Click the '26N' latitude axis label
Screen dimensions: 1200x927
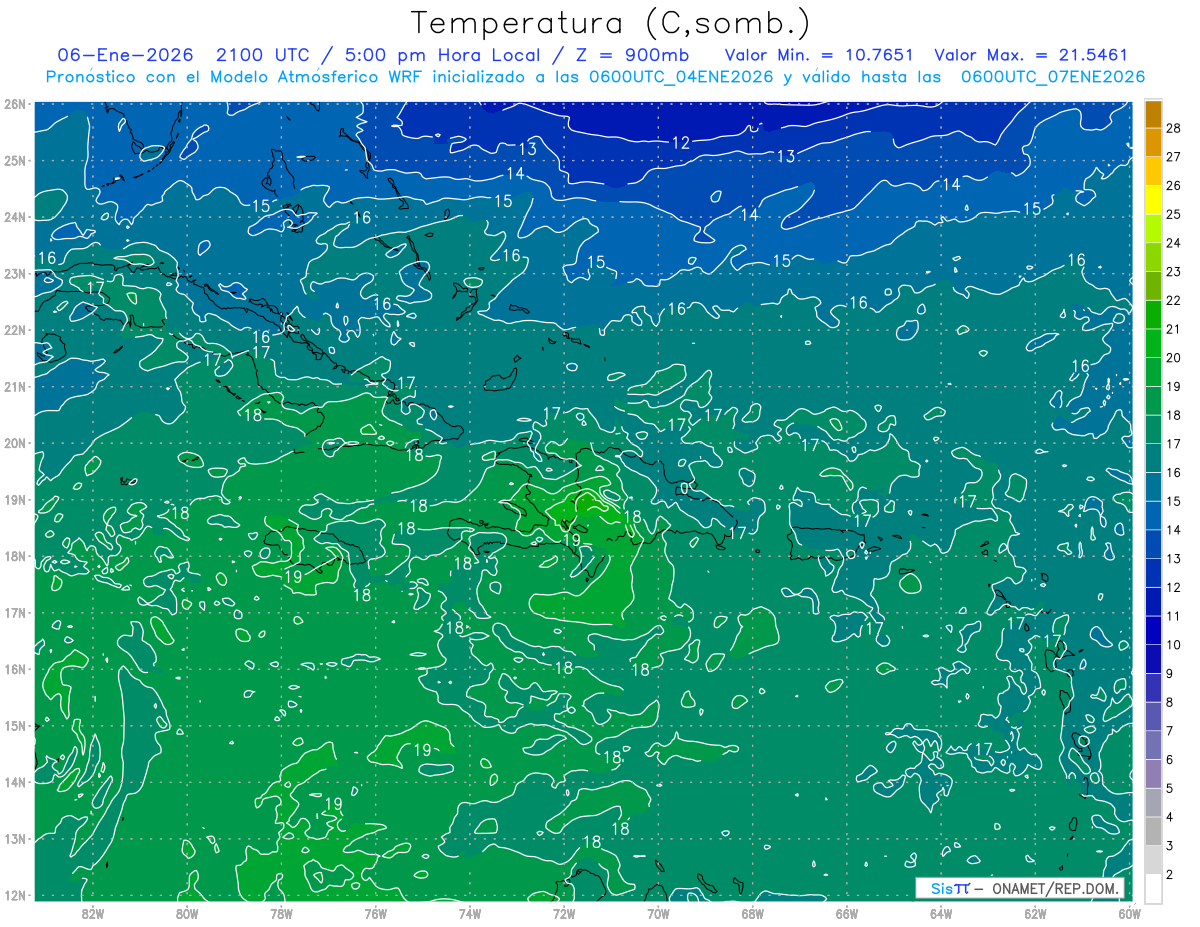point(15,104)
